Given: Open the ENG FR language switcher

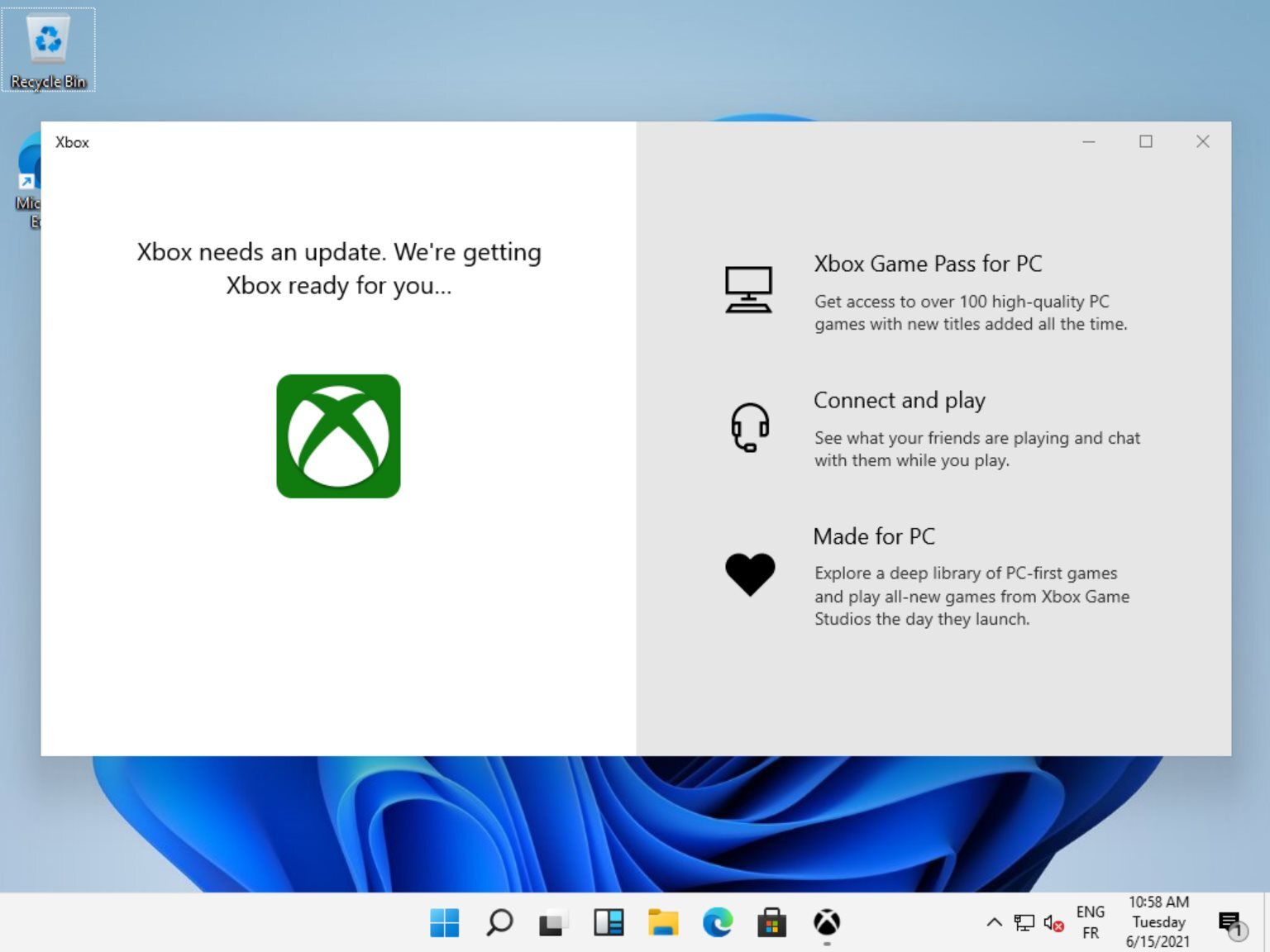Looking at the screenshot, I should point(1091,922).
